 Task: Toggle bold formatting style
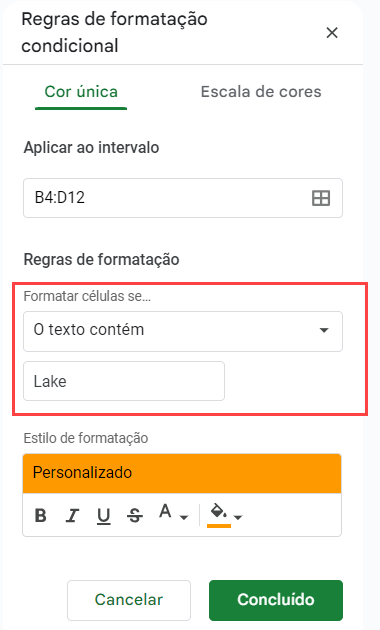coord(41,515)
